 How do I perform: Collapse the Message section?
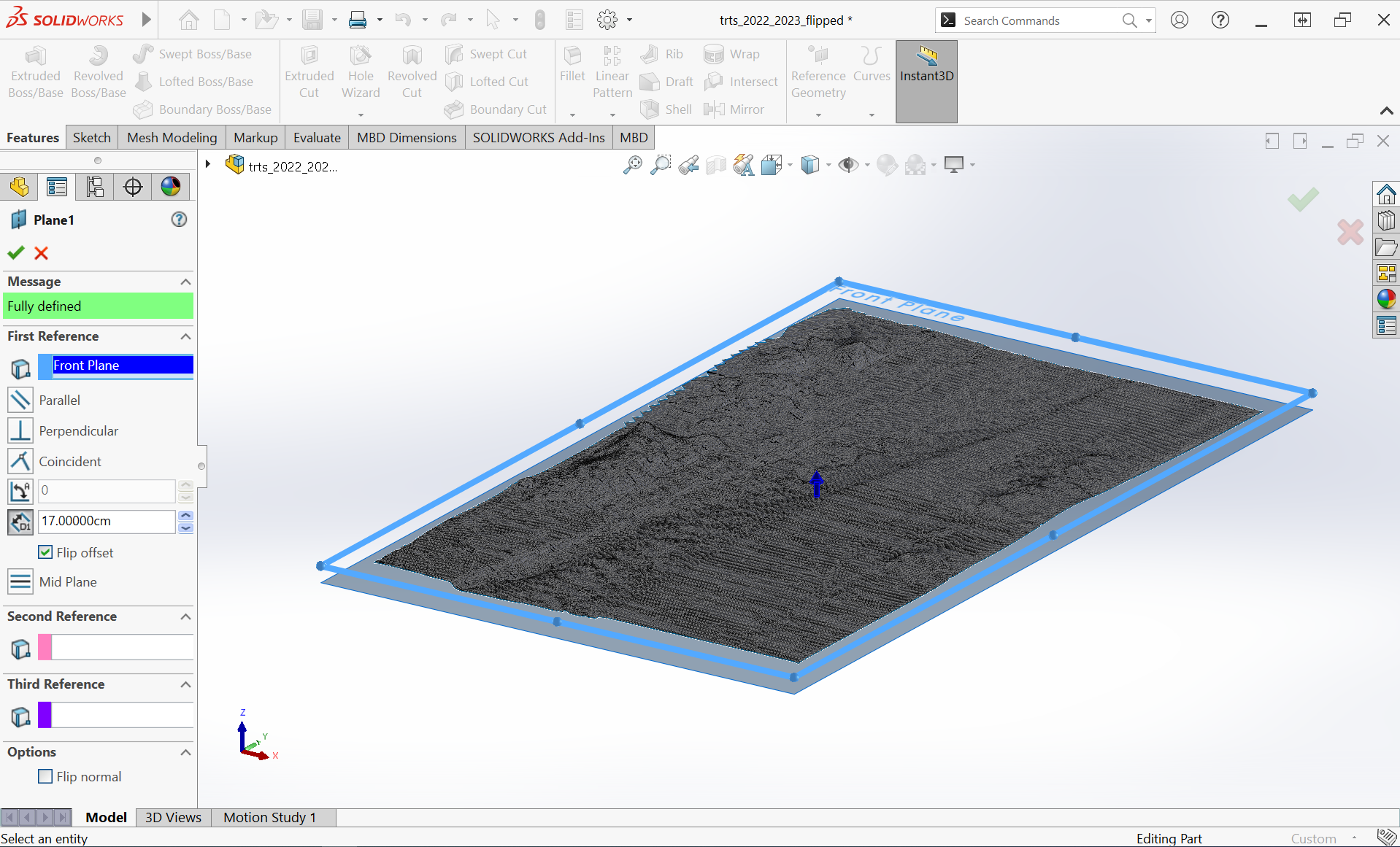coord(185,282)
